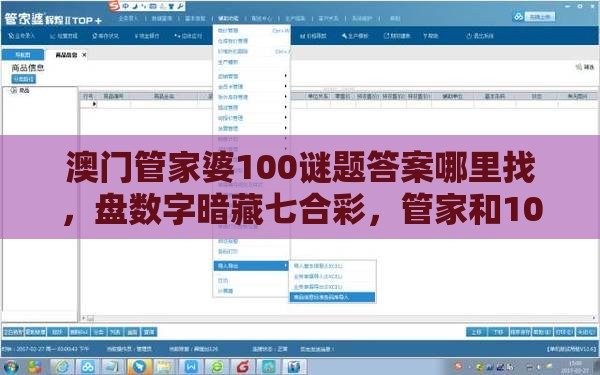The width and height of the screenshot is (600, 375).
Task: Click table horizontal scrollbar left arrow
Action: (x=83, y=318)
